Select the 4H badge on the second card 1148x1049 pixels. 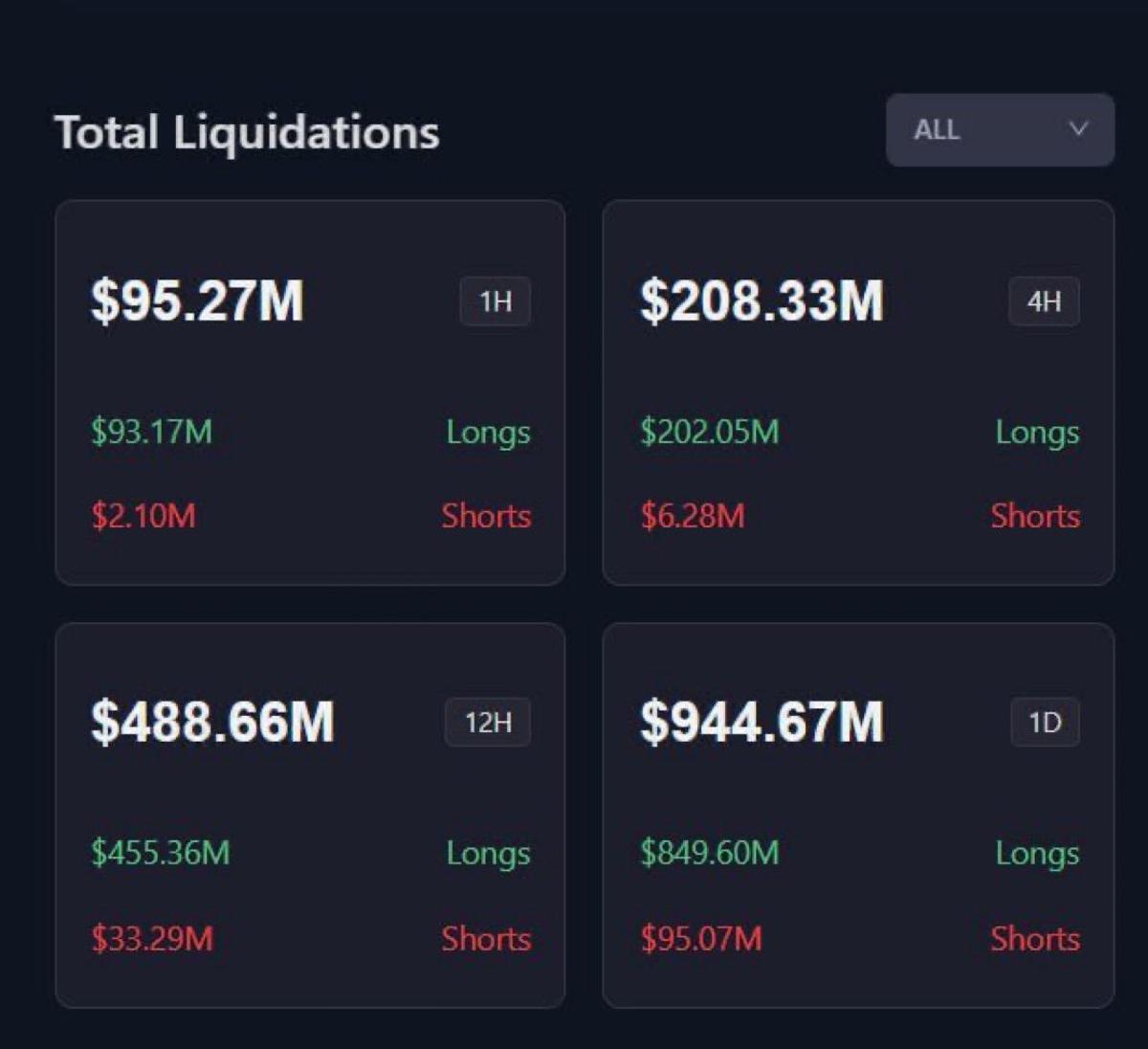[x=1044, y=301]
